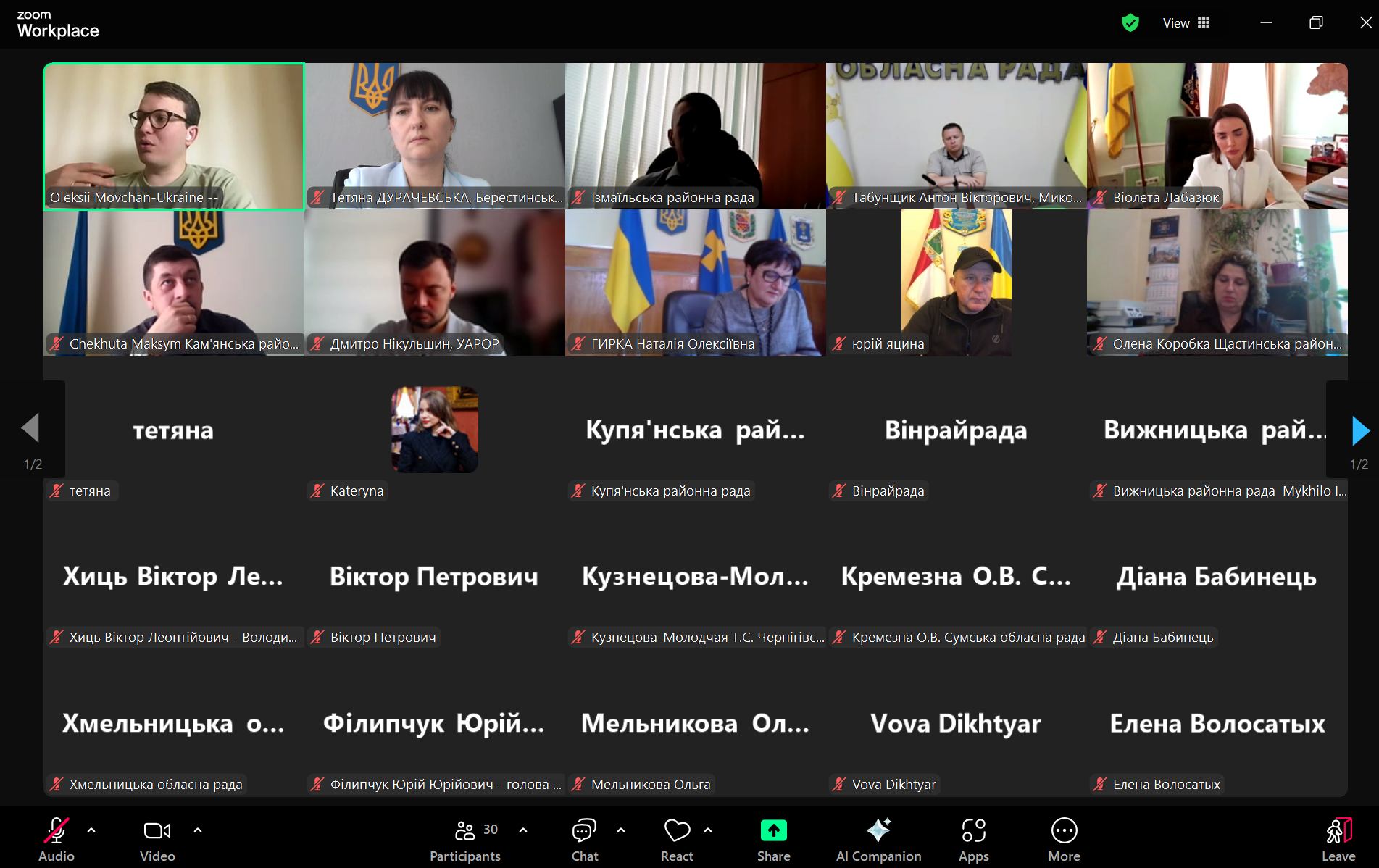
Task: Go to previous page of participants
Action: click(x=30, y=428)
